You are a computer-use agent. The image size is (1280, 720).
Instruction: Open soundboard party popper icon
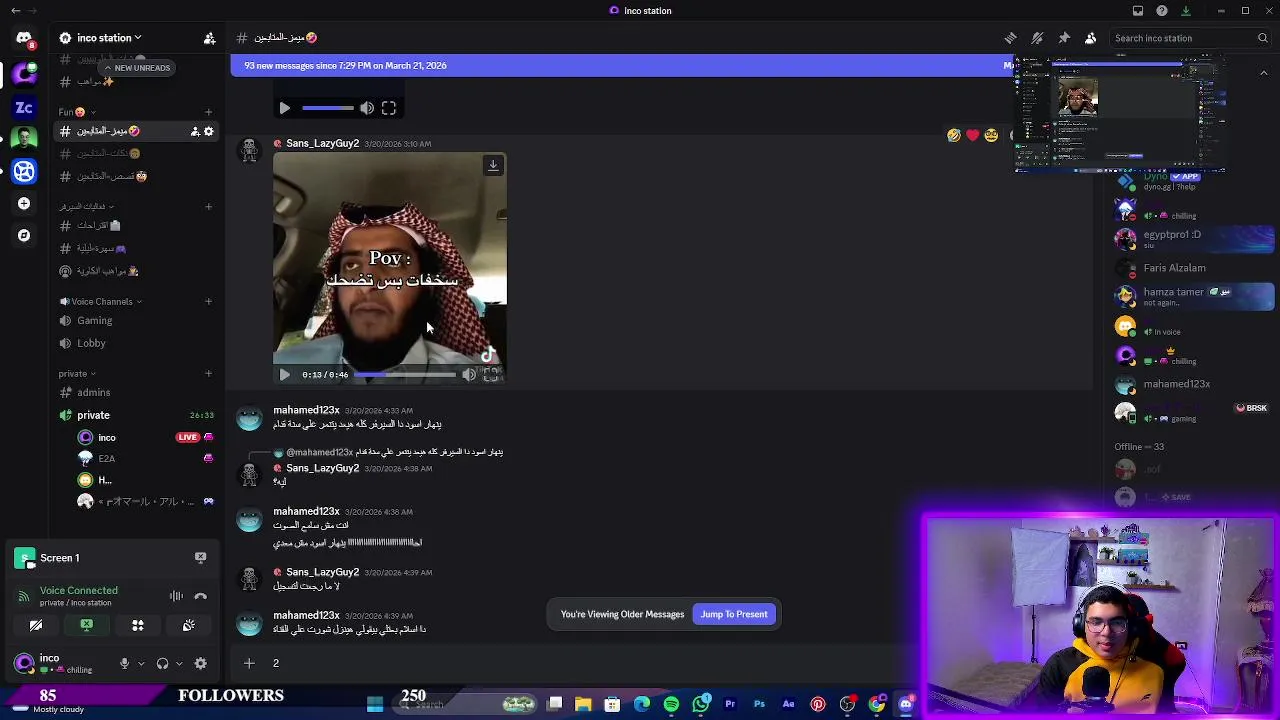(x=189, y=626)
